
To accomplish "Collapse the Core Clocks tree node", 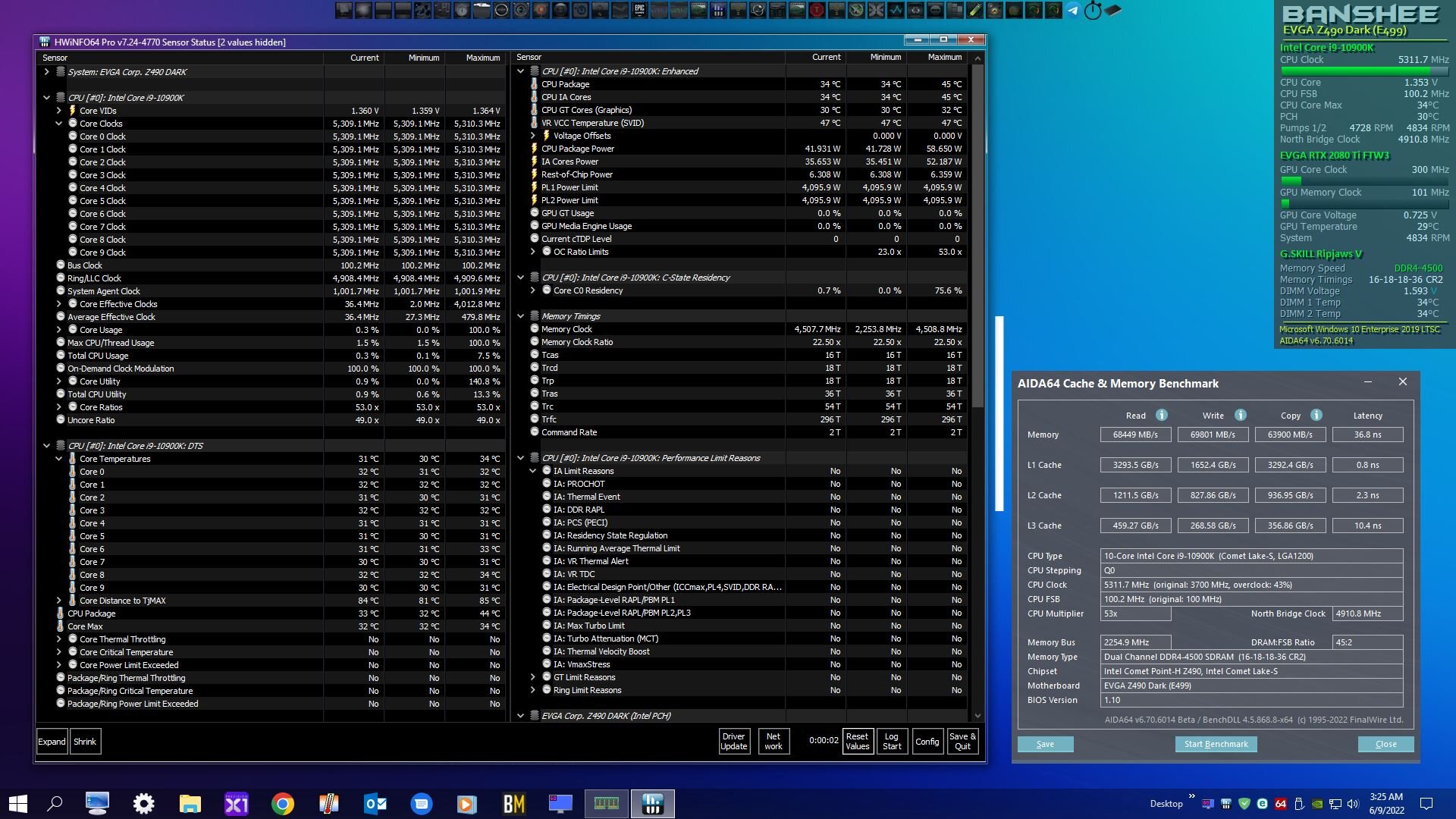I will click(58, 124).
